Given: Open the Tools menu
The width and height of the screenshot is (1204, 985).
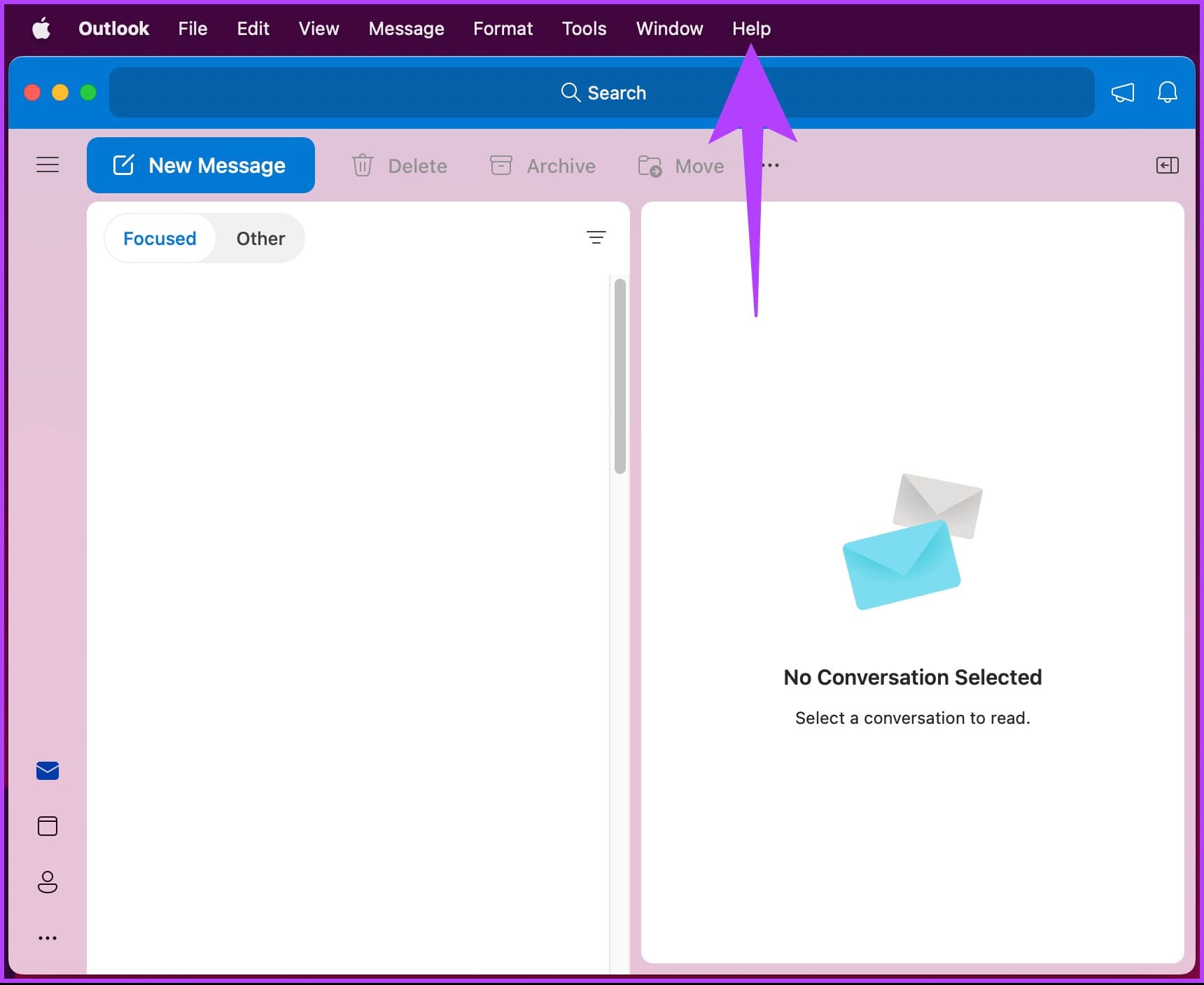Looking at the screenshot, I should point(584,29).
